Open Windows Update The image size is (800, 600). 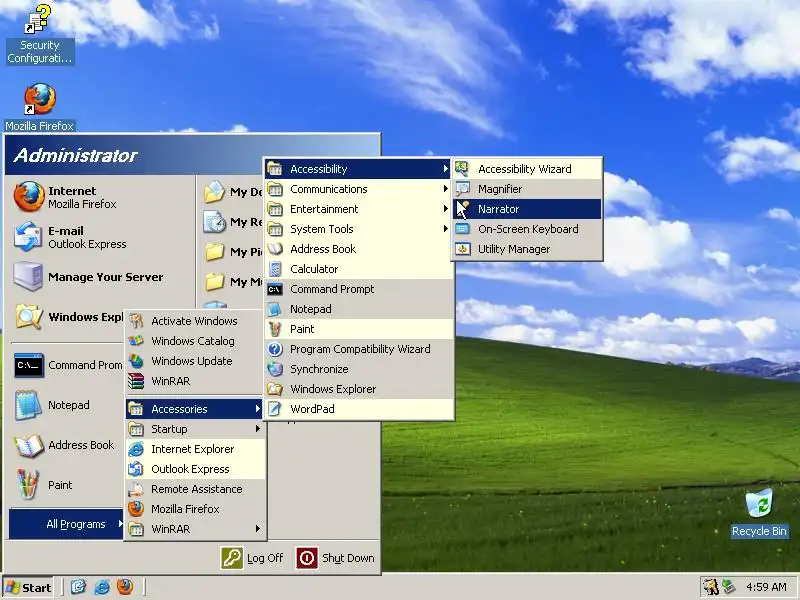(x=195, y=361)
